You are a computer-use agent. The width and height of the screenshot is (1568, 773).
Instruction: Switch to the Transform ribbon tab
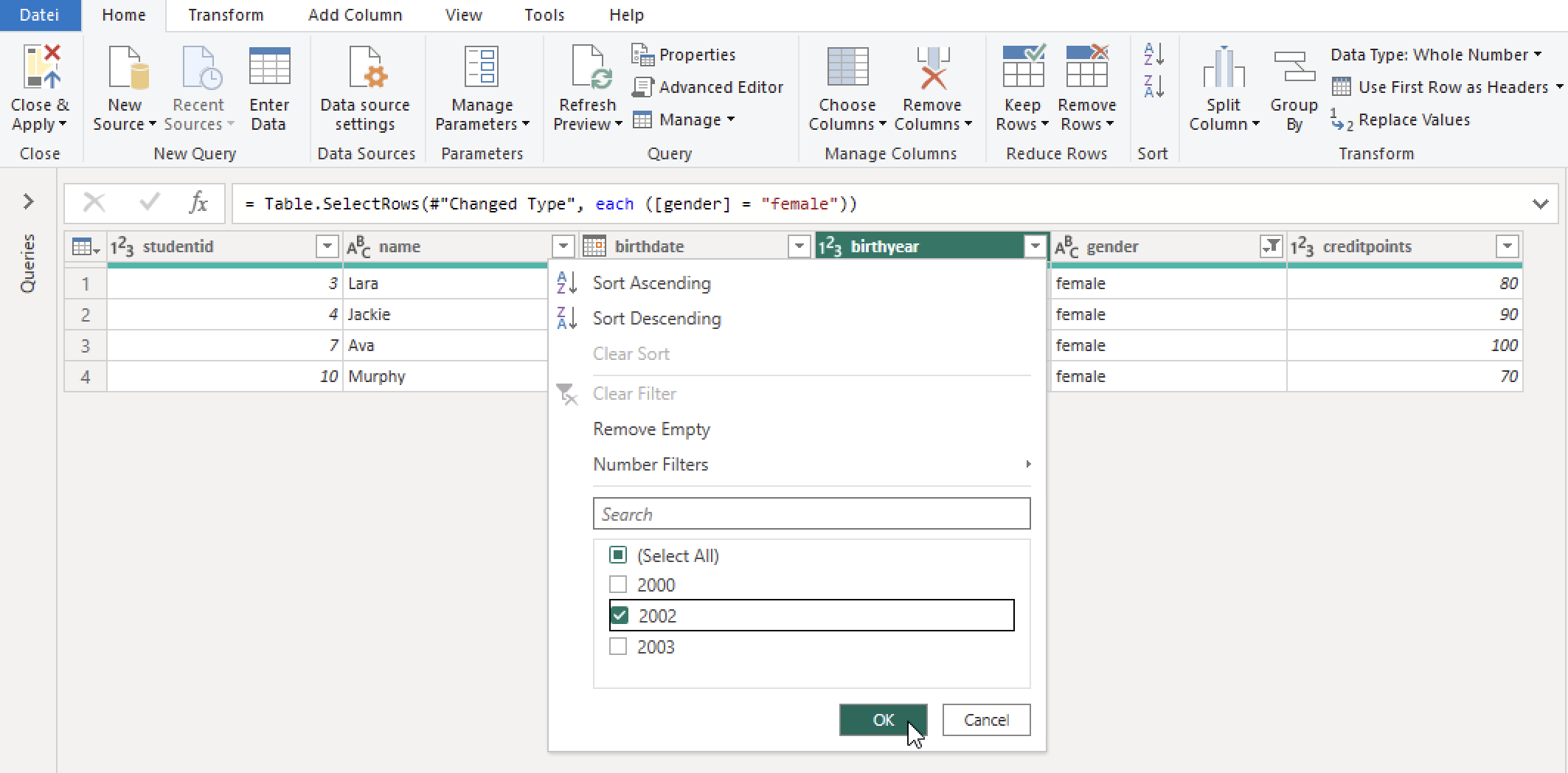[x=226, y=15]
